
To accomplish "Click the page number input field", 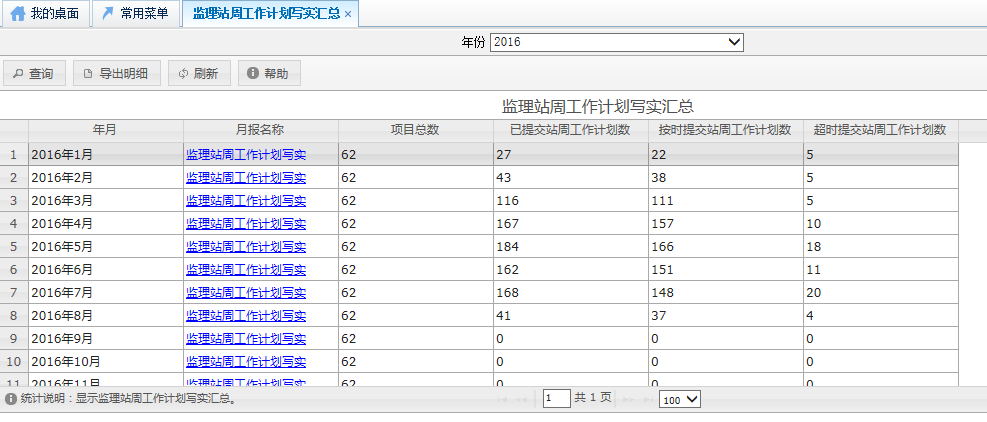I will tap(556, 398).
